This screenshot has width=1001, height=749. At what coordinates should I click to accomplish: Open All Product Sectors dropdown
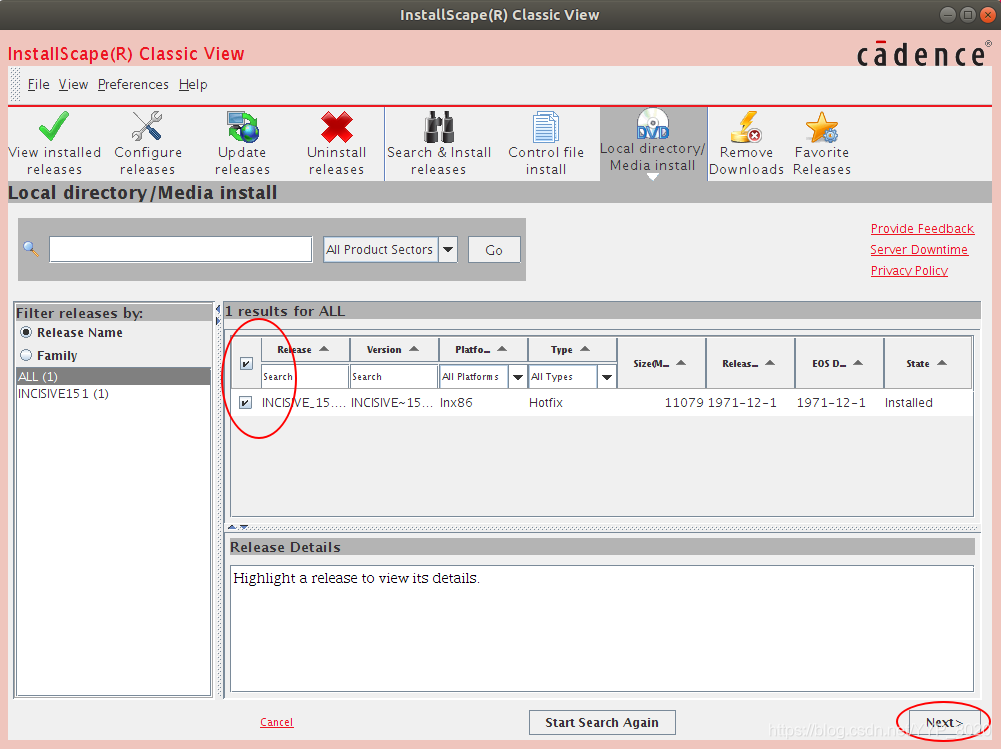(x=390, y=250)
